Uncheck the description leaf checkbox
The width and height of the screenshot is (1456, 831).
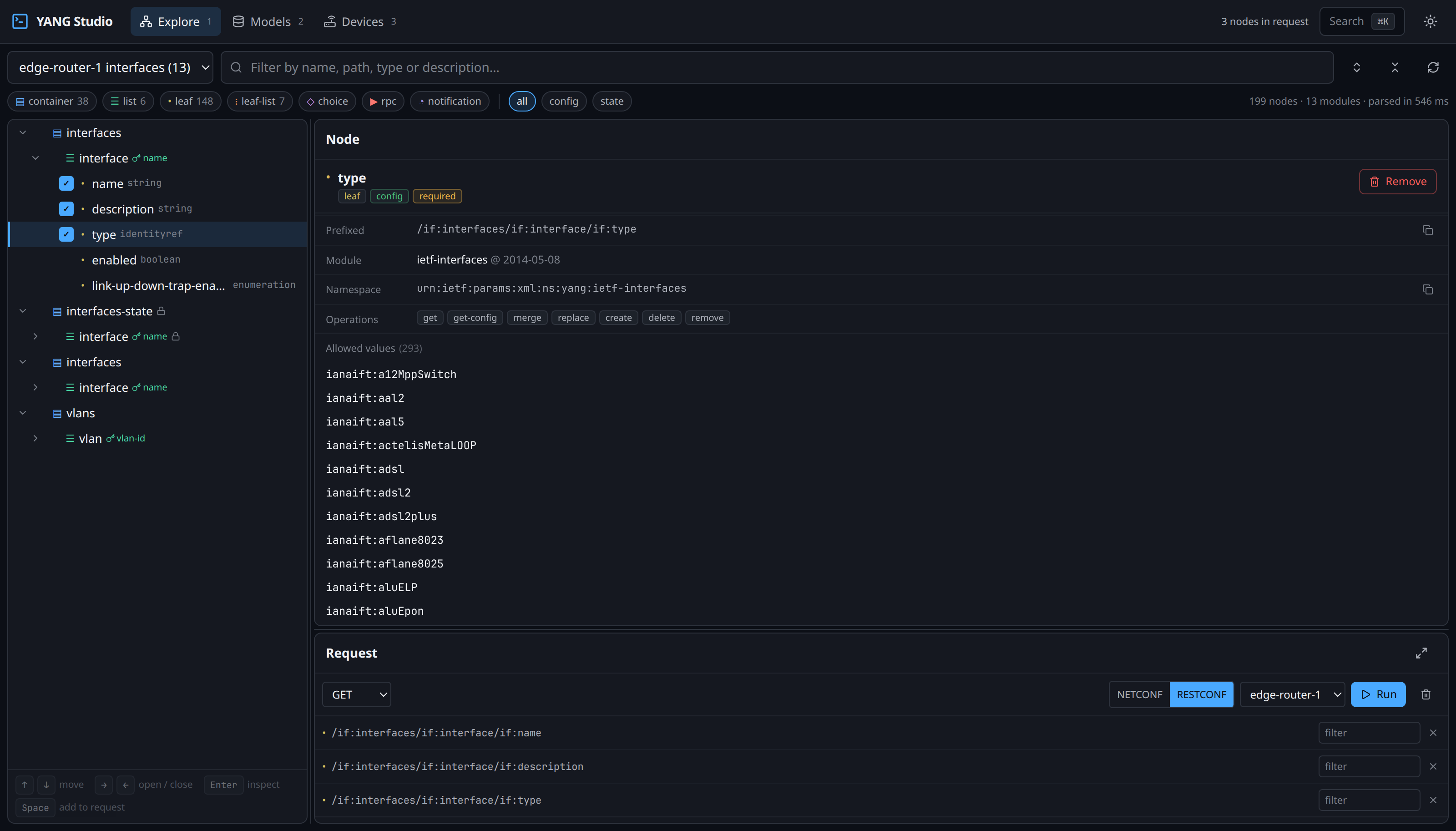click(x=66, y=209)
